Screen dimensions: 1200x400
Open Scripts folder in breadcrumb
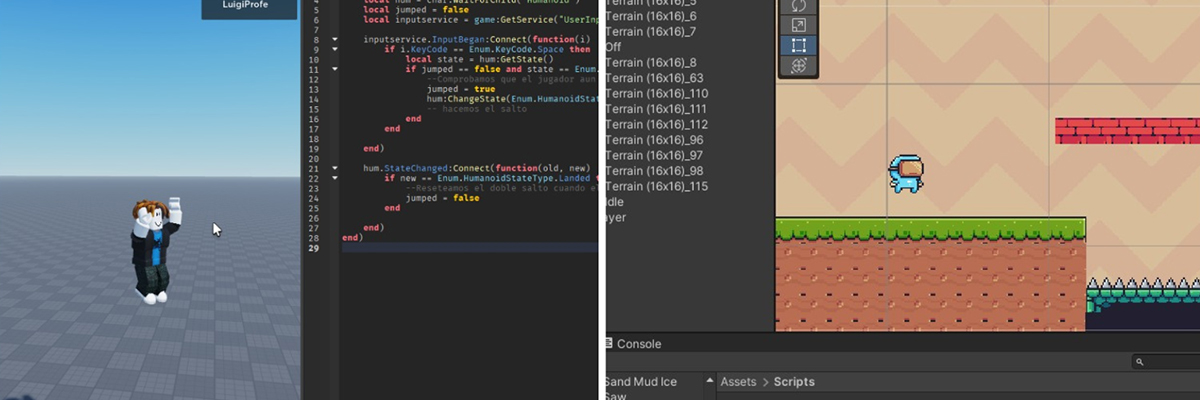[x=793, y=382]
